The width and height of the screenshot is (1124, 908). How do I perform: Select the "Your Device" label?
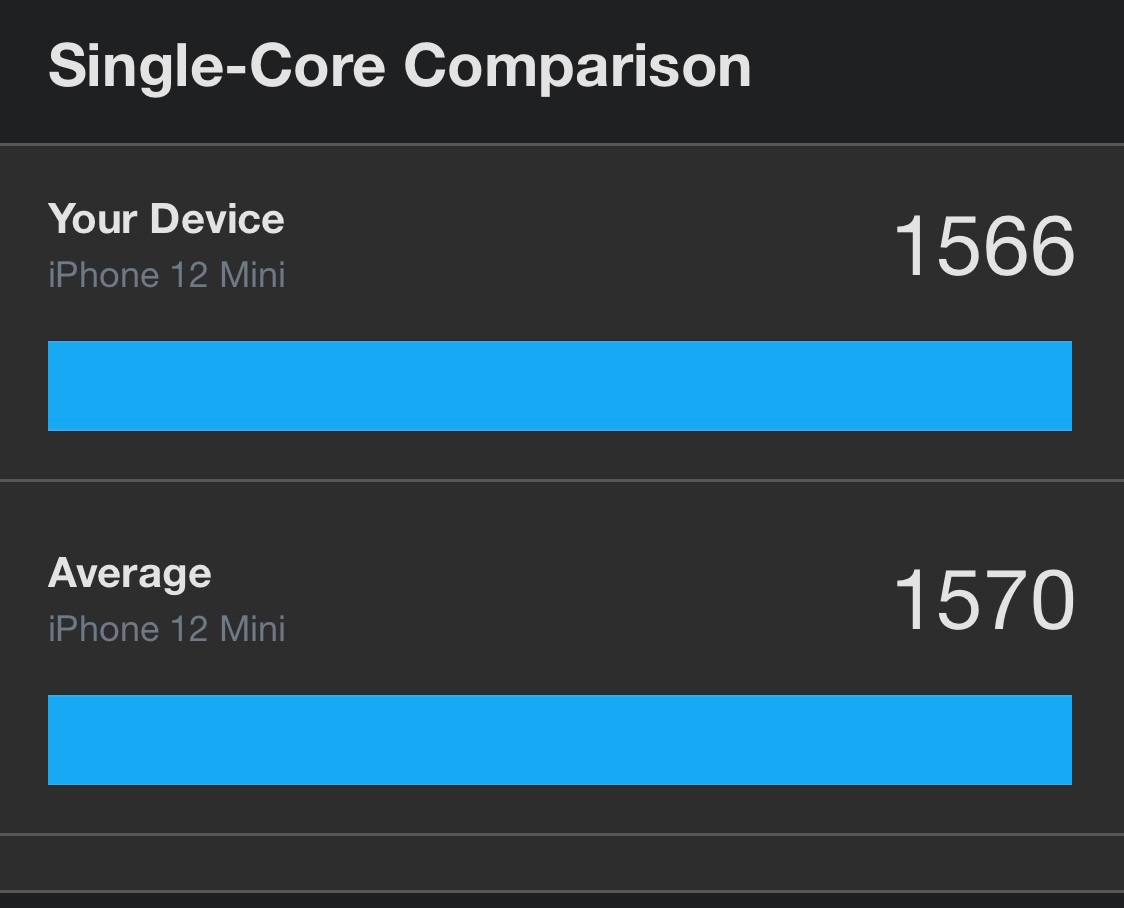click(x=166, y=219)
